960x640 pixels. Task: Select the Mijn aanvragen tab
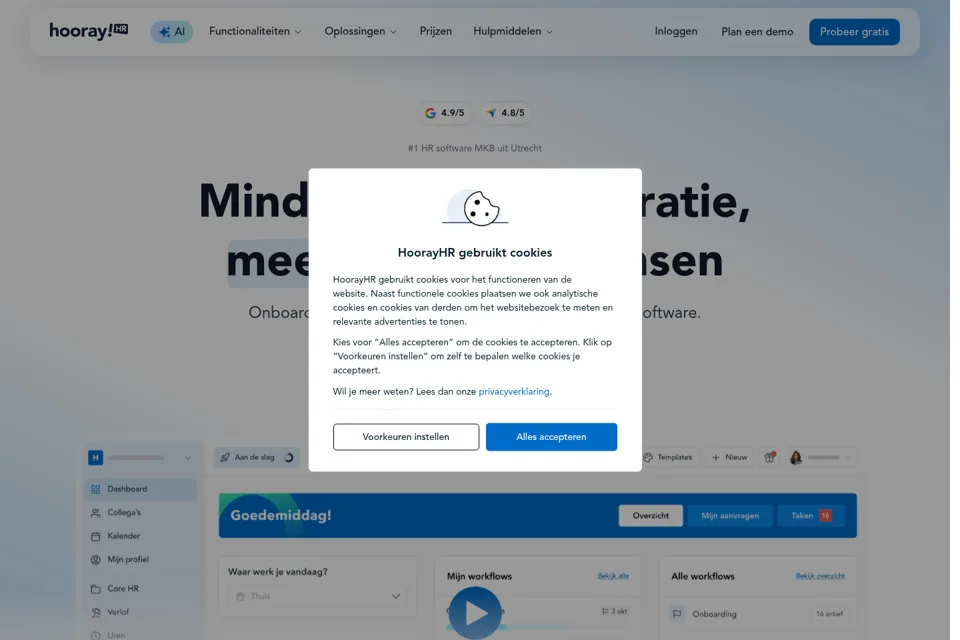[730, 516]
